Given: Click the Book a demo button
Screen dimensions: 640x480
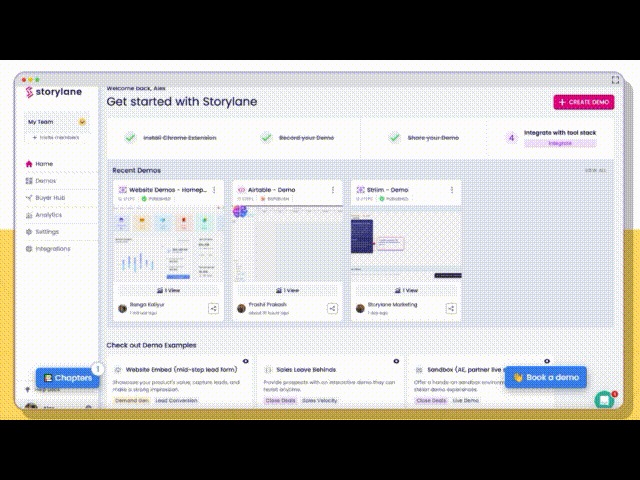Looking at the screenshot, I should (x=546, y=378).
